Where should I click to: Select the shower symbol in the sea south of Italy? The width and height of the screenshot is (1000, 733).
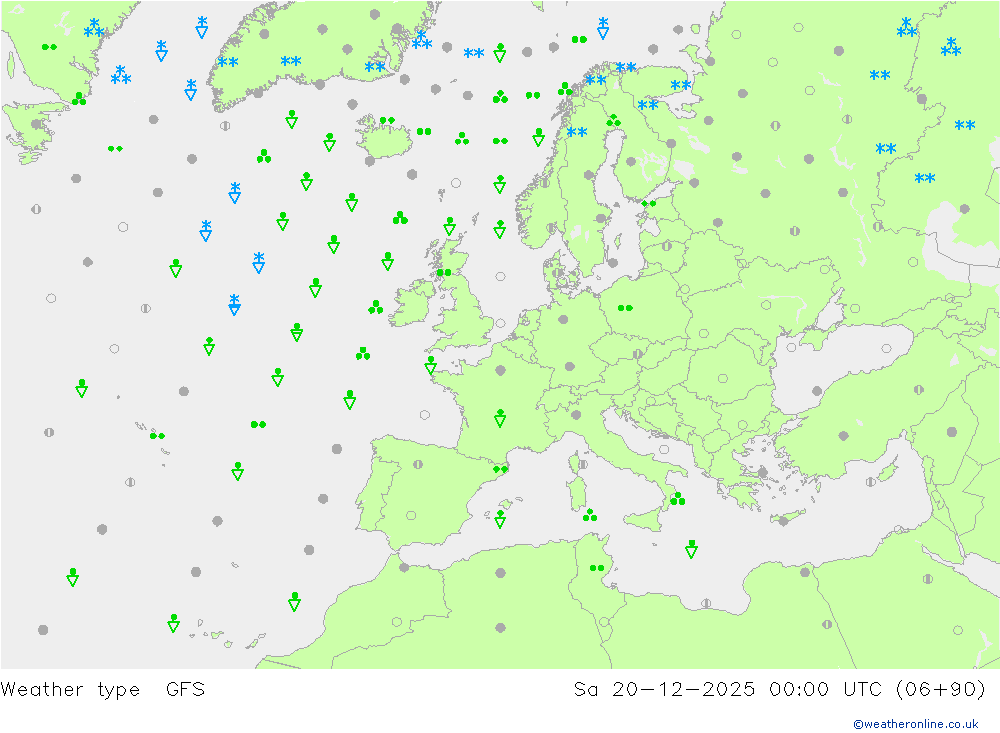(691, 549)
